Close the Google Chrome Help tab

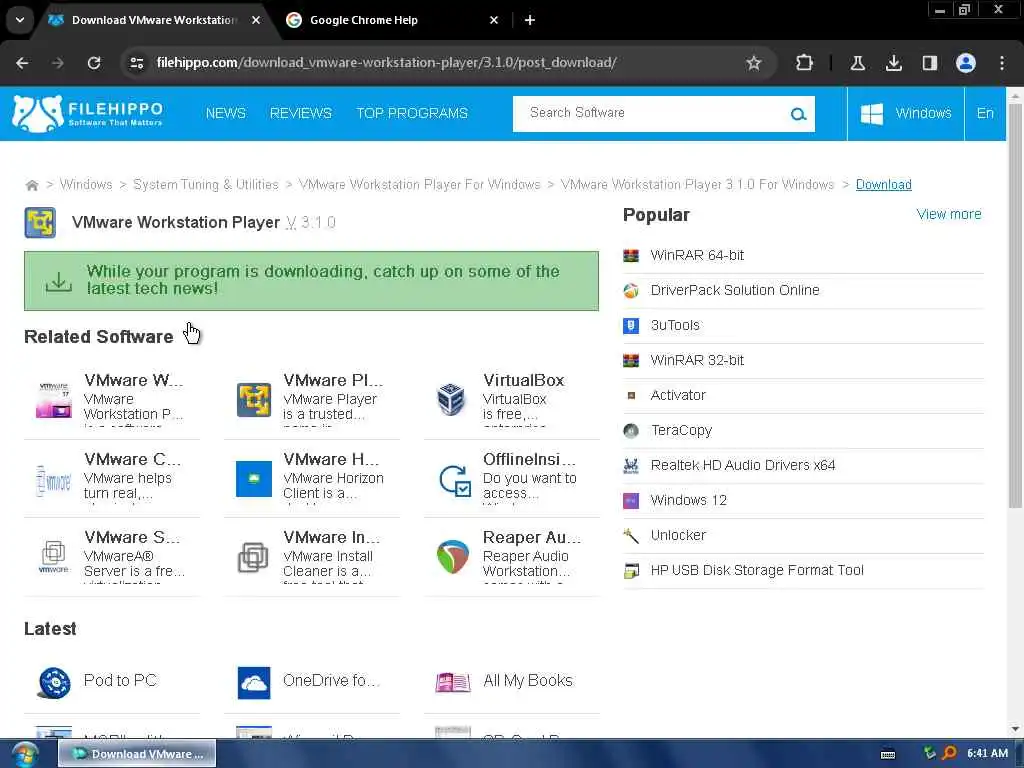494,20
